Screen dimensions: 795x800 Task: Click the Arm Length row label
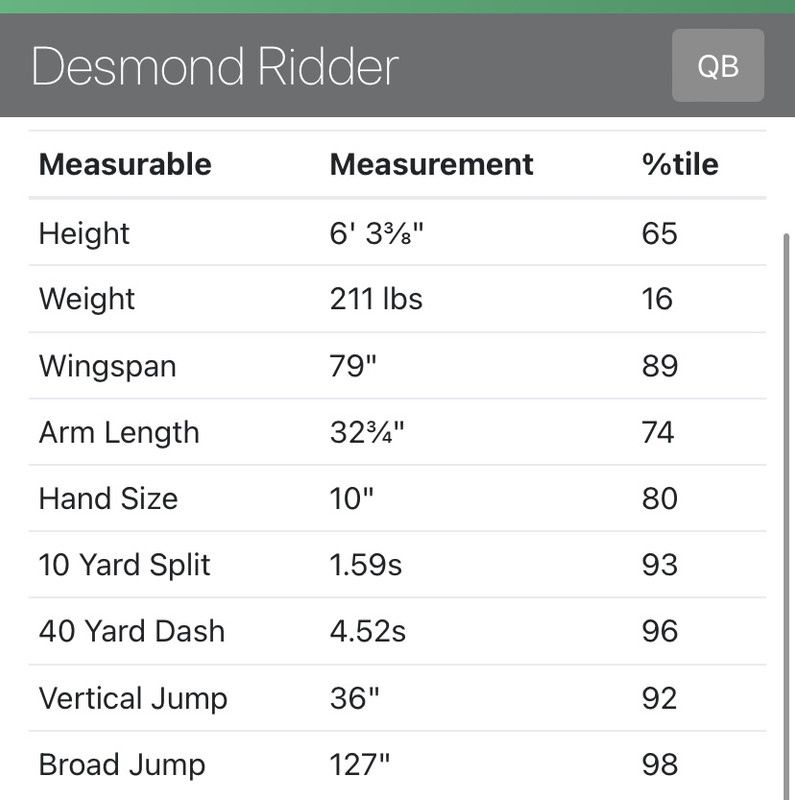[119, 433]
